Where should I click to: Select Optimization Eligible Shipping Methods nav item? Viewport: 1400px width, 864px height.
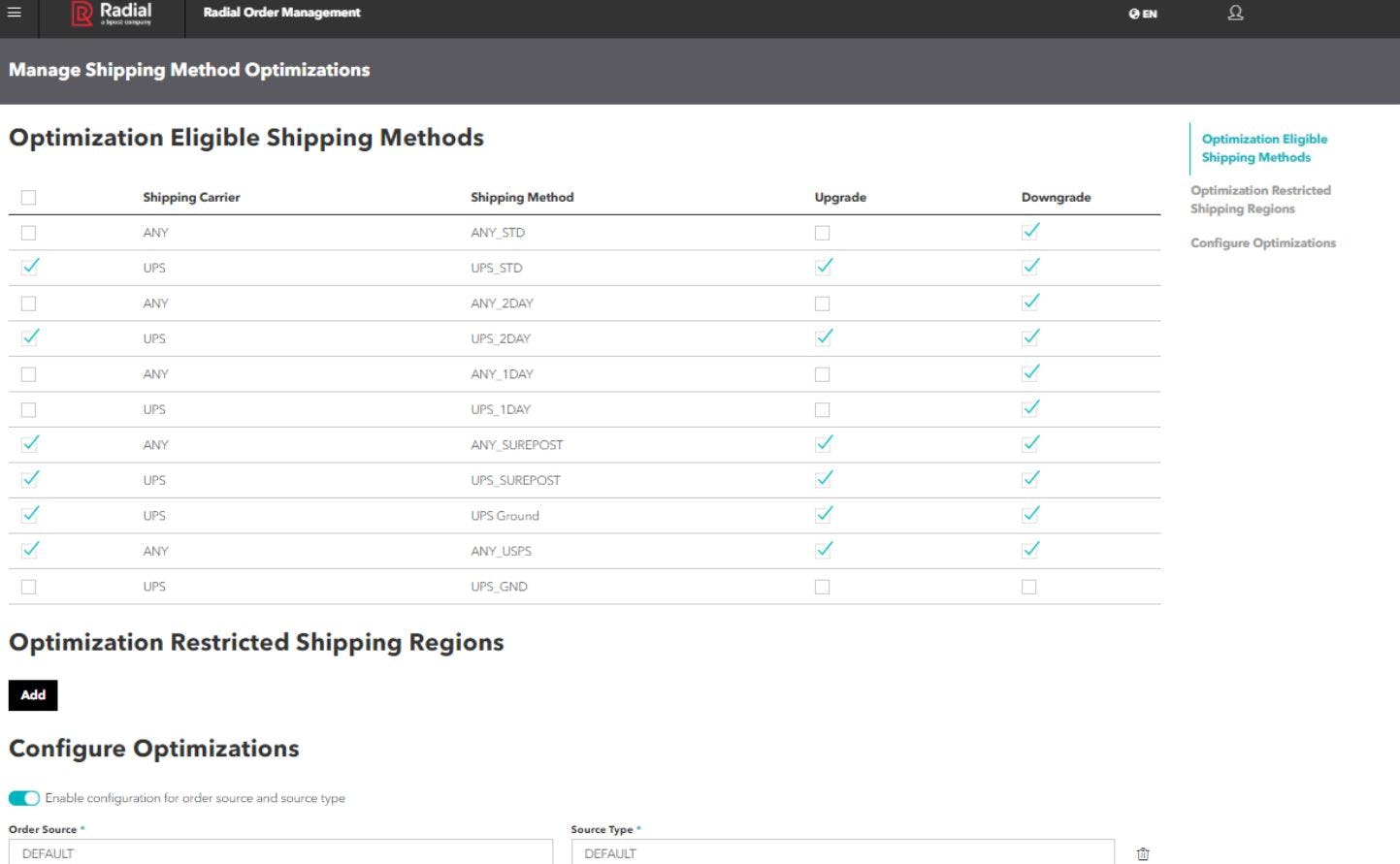click(1263, 146)
